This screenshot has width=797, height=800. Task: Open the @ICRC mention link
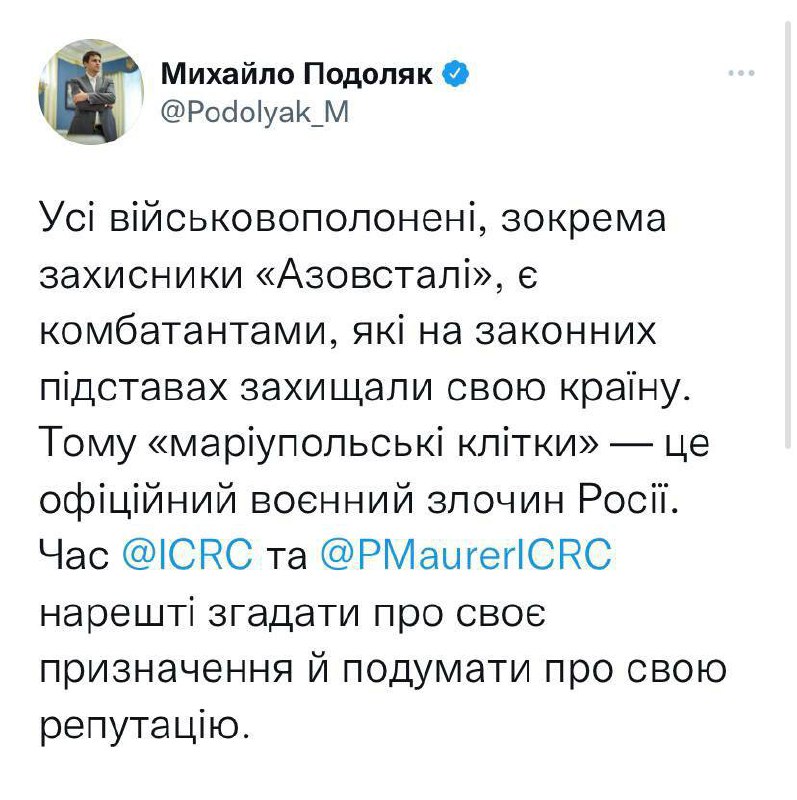pyautogui.click(x=187, y=554)
